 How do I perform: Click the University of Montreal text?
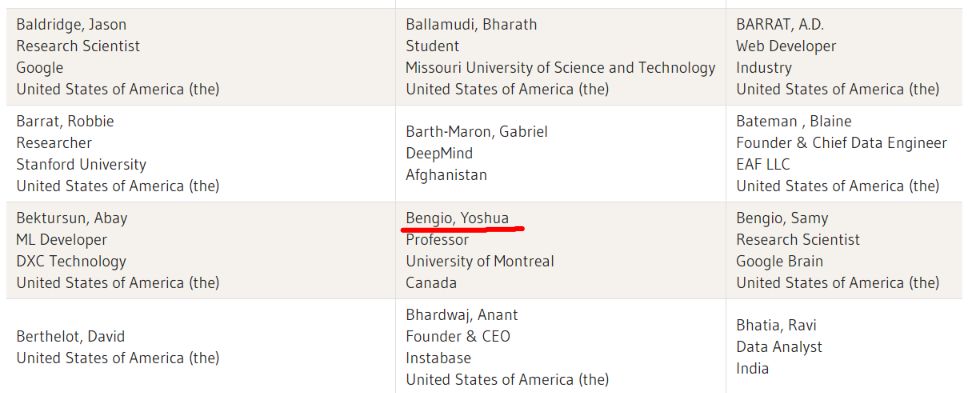[x=480, y=261]
